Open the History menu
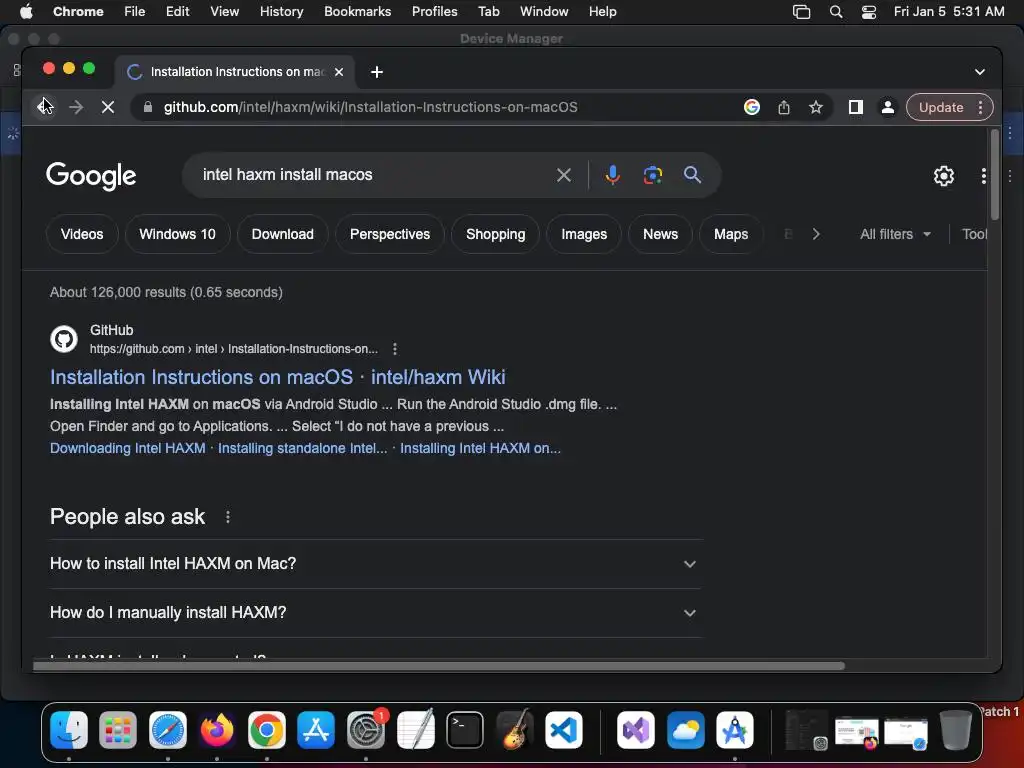 [x=281, y=12]
